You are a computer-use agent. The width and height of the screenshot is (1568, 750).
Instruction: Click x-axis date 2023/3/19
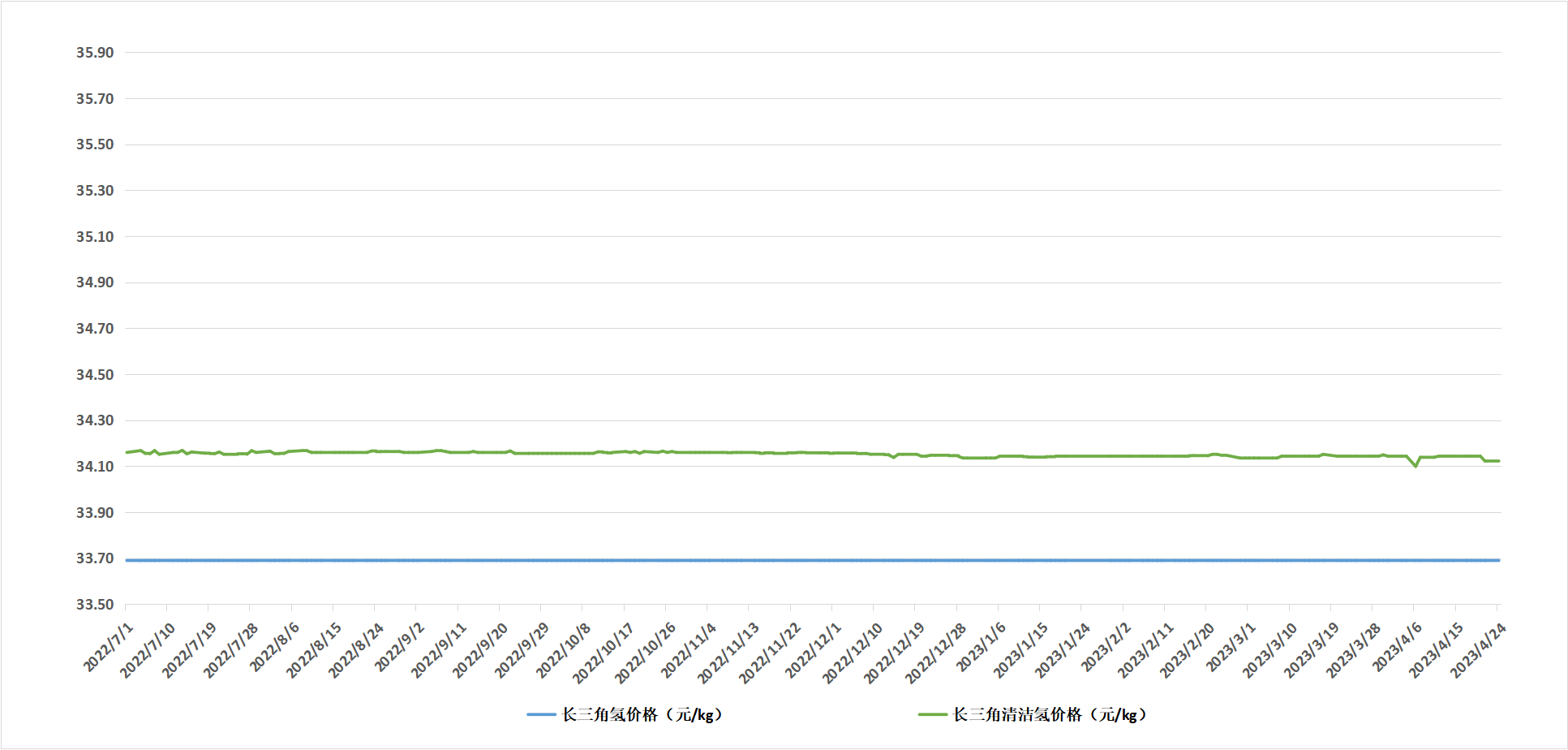[x=1312, y=651]
